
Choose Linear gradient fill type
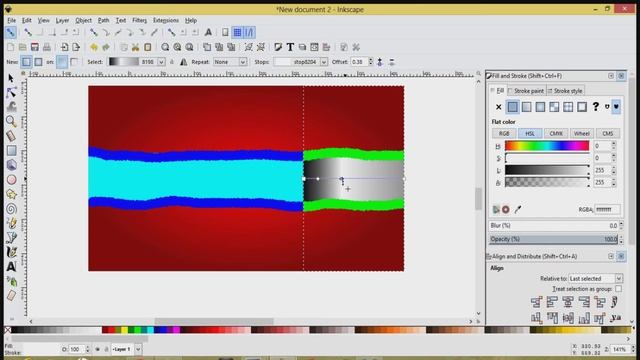(527, 107)
